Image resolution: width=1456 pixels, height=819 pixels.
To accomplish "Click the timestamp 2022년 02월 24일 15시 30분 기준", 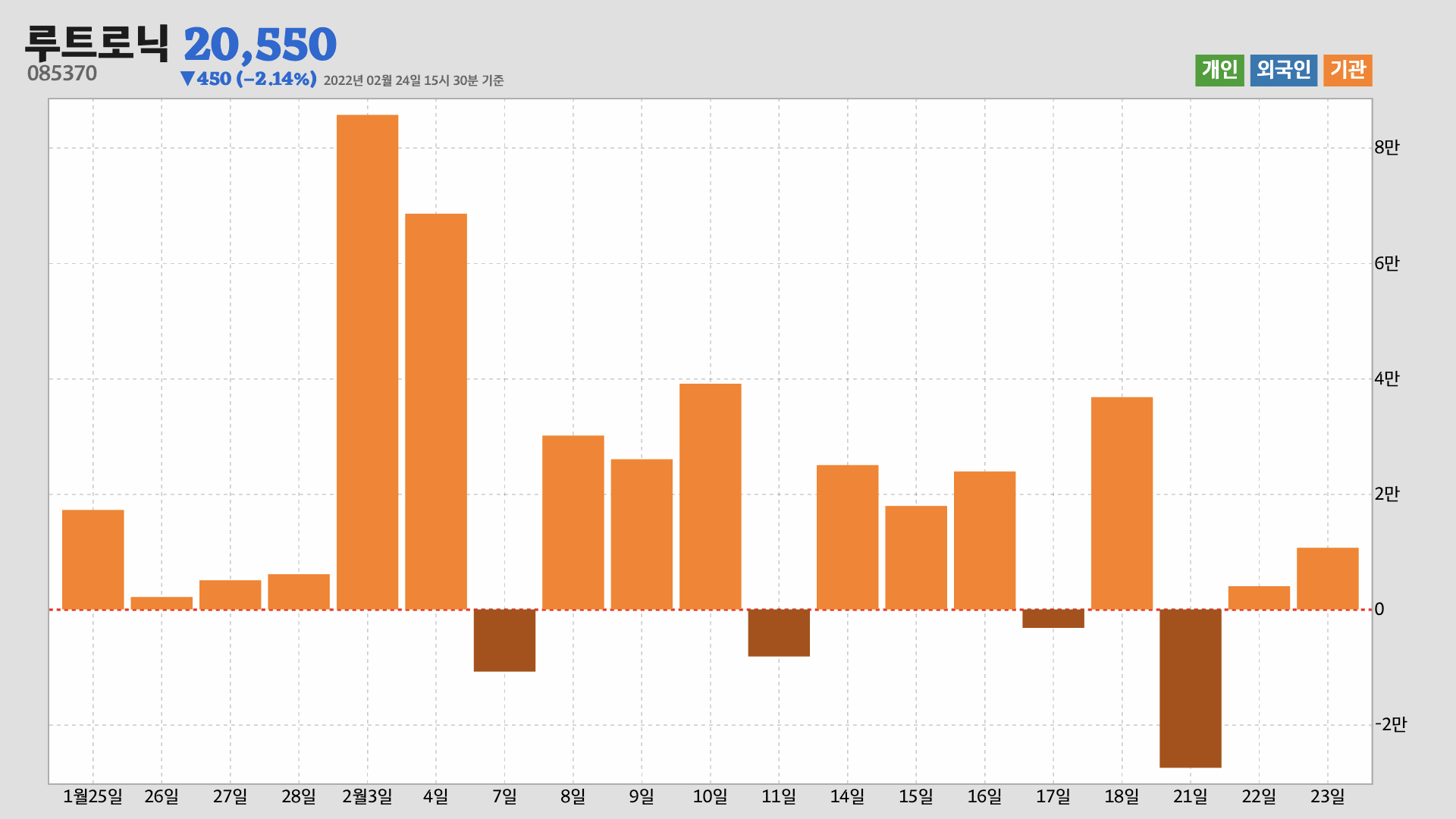I will (x=413, y=80).
